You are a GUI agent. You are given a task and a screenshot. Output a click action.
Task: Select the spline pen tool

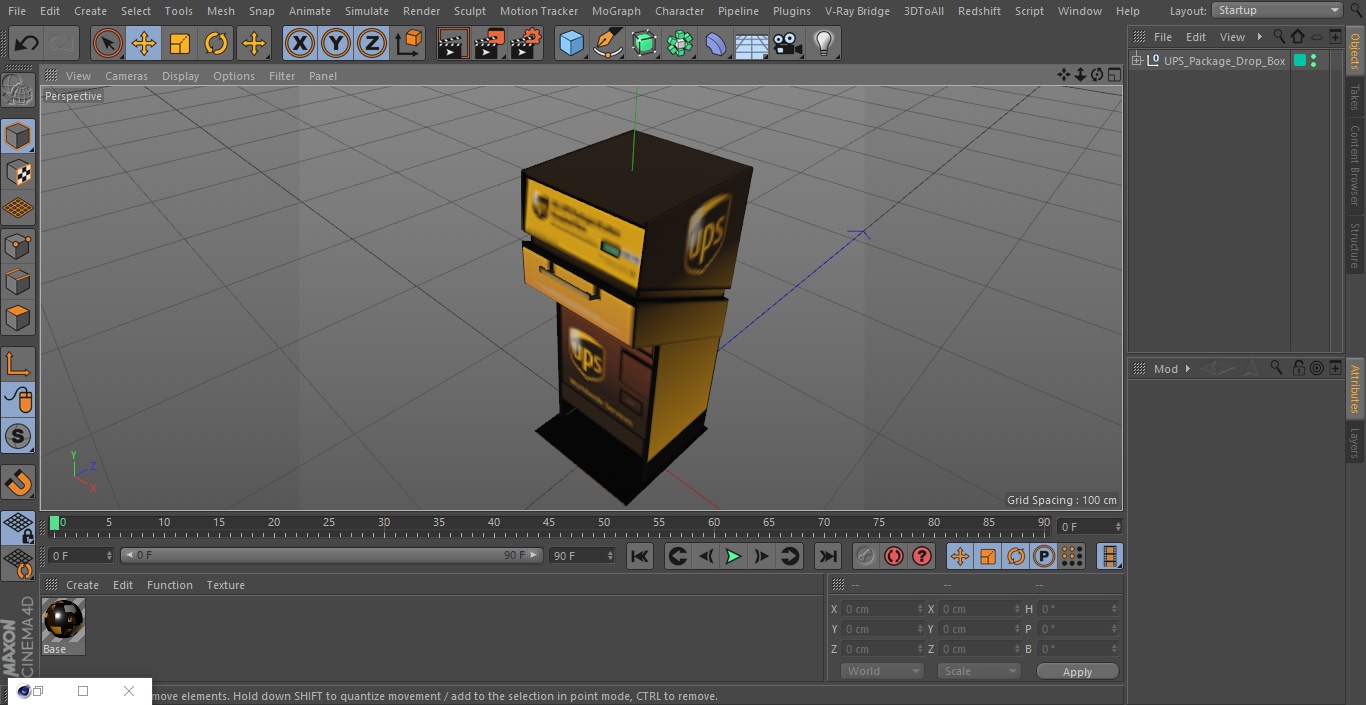(x=607, y=43)
